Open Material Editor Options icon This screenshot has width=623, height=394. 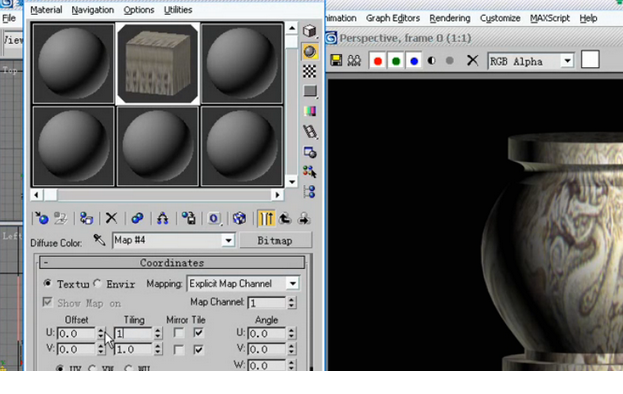(x=310, y=152)
